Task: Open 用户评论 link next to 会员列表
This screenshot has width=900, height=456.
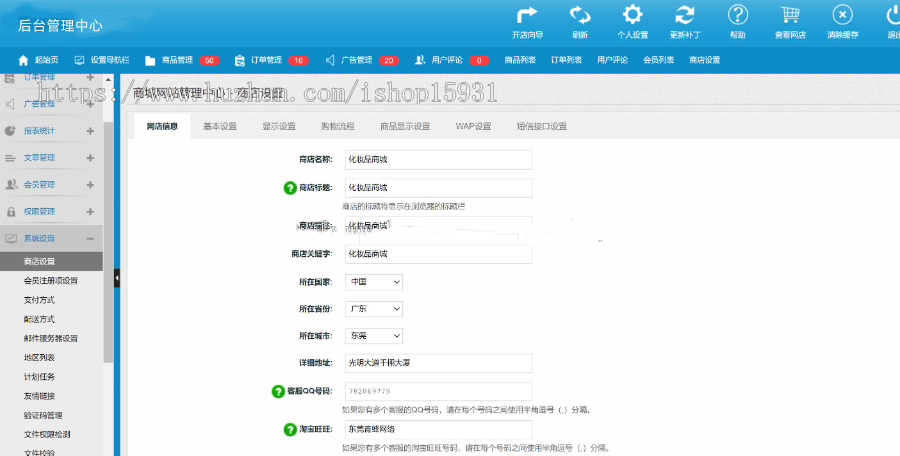Action: pos(612,60)
